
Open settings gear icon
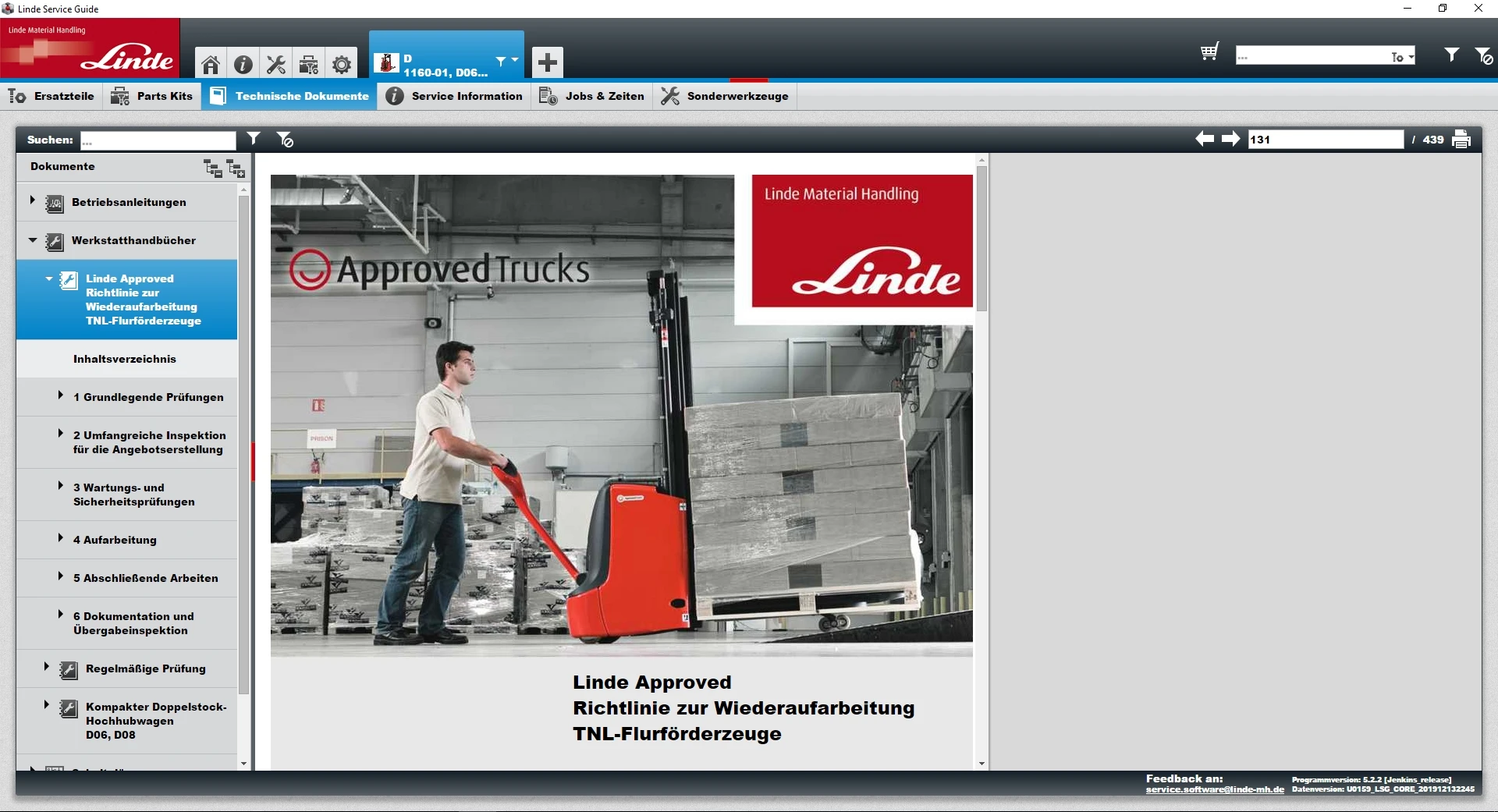pyautogui.click(x=342, y=64)
